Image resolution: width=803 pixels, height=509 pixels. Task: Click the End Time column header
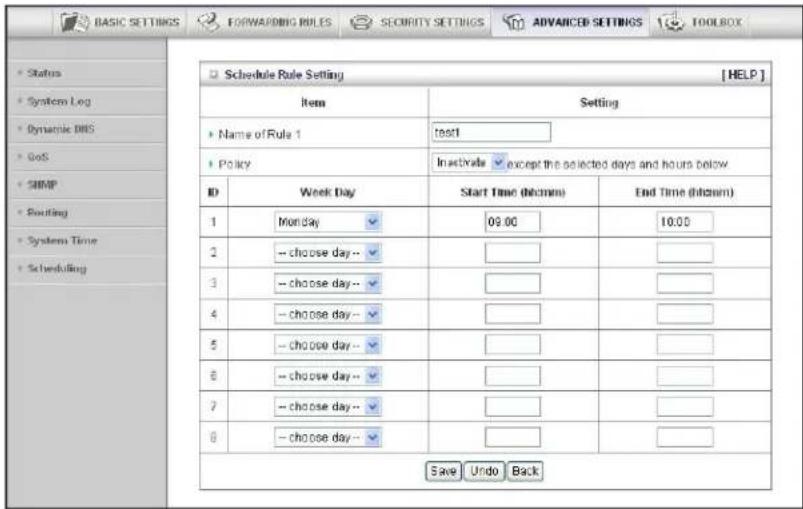click(x=685, y=193)
